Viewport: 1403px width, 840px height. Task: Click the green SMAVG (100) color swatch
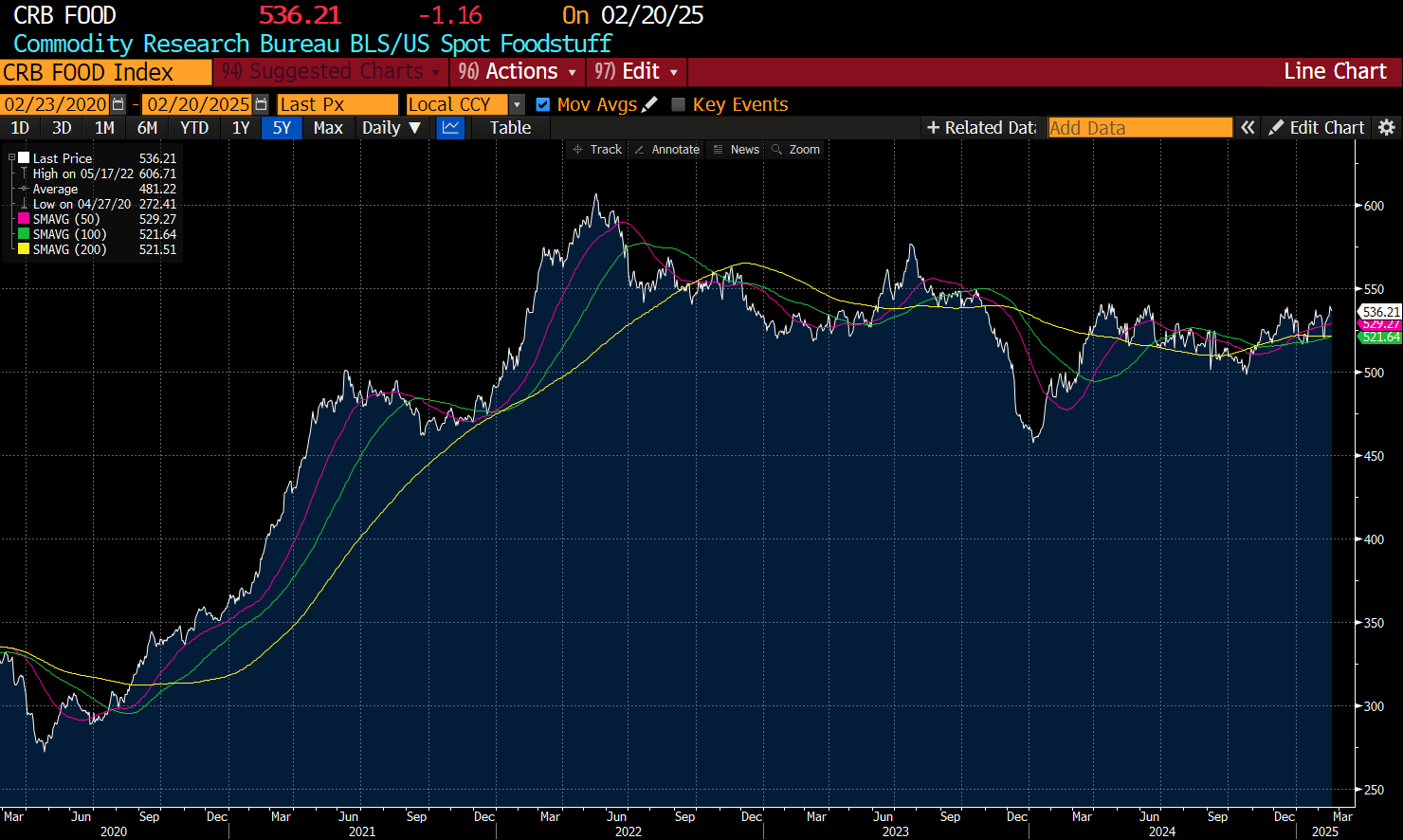24,234
